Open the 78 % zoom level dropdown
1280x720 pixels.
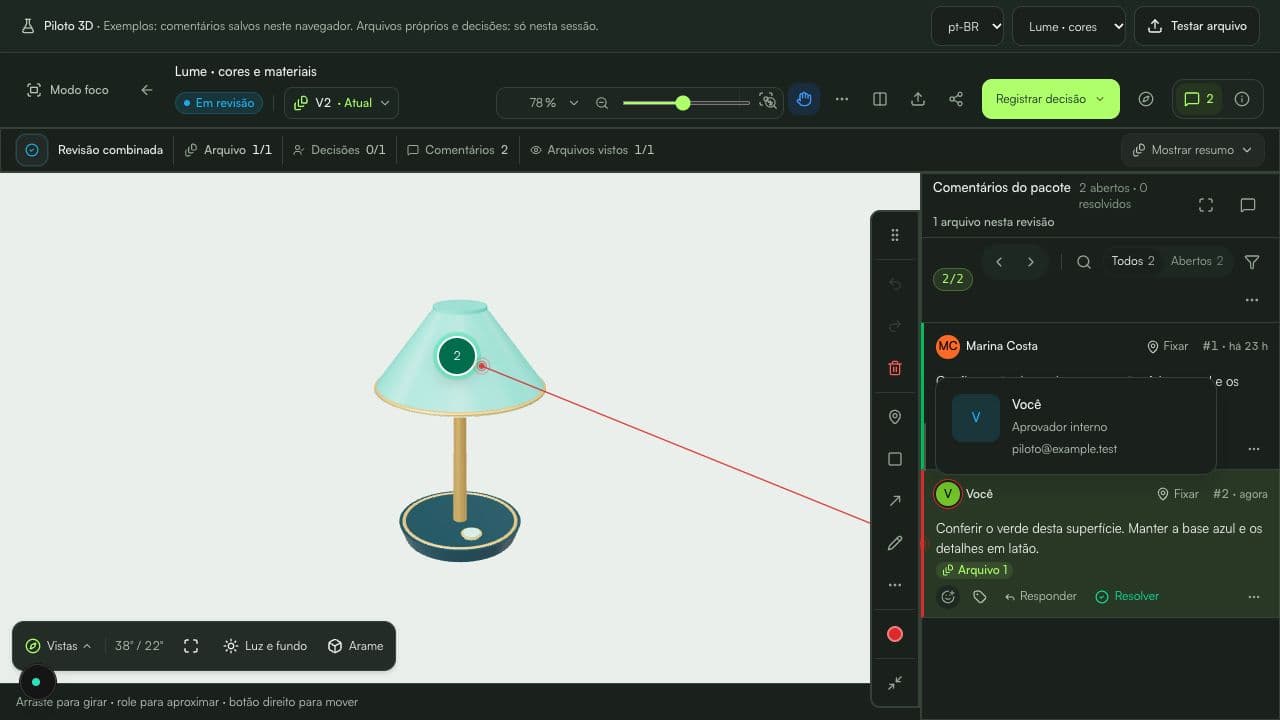tap(554, 102)
